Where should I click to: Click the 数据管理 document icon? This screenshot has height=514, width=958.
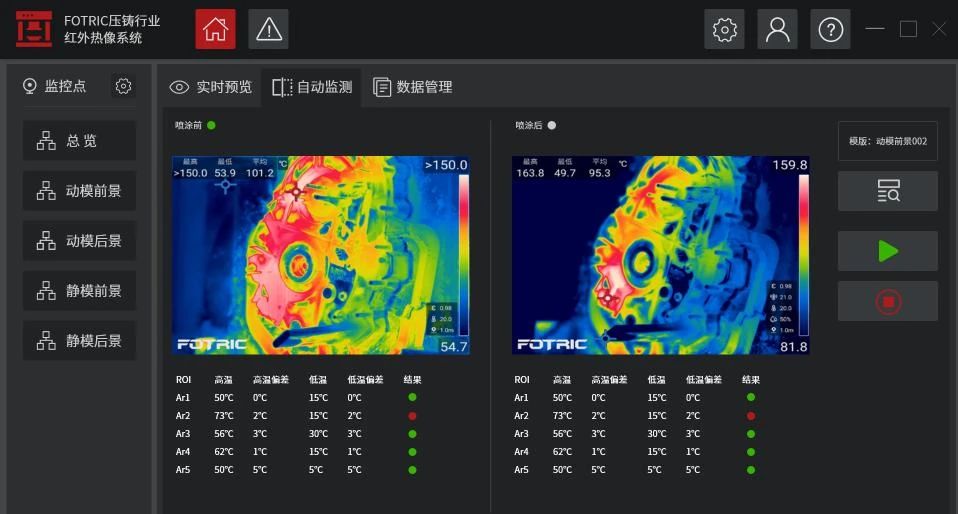coord(382,87)
